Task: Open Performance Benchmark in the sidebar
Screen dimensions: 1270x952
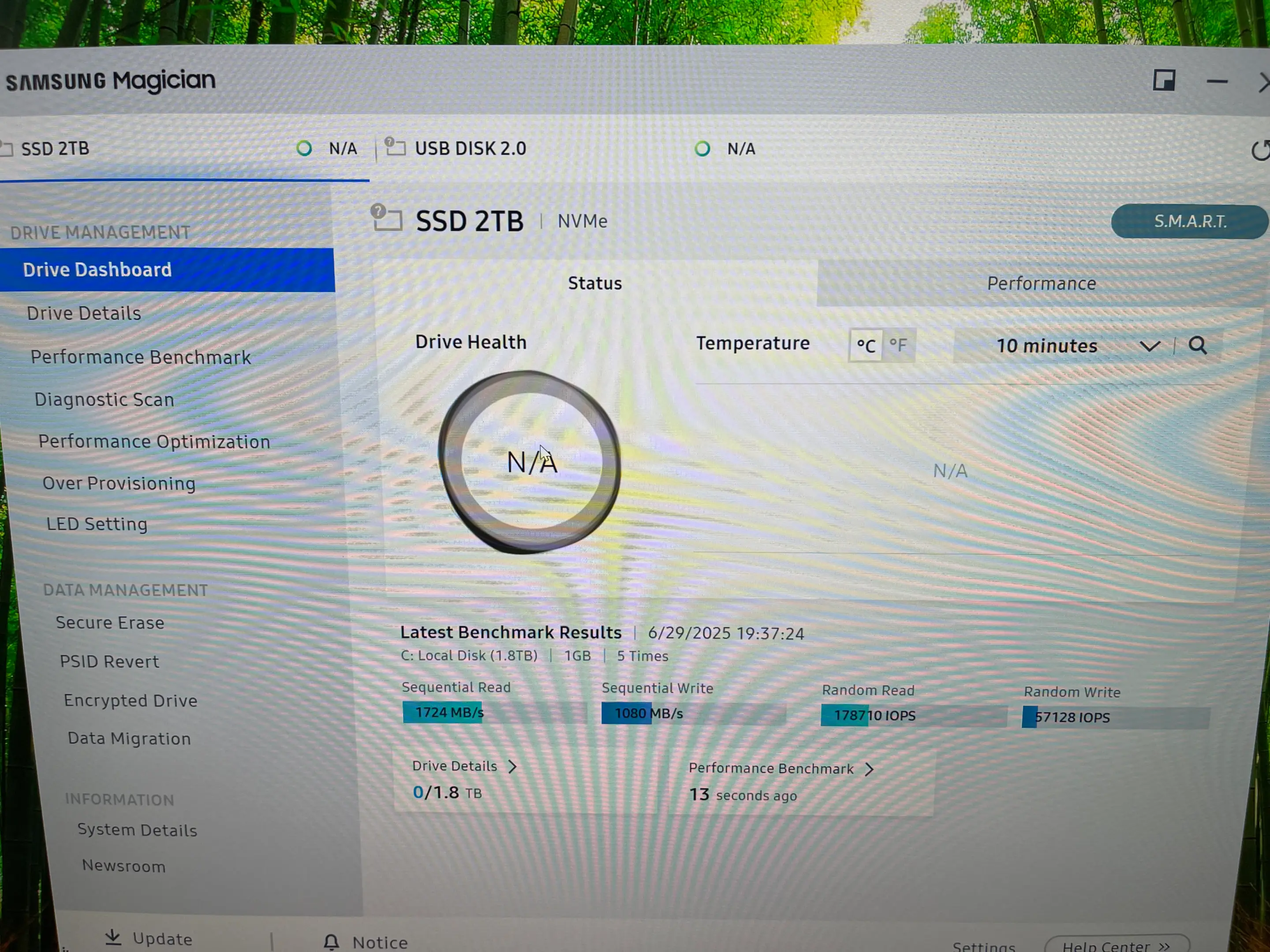Action: coord(141,357)
